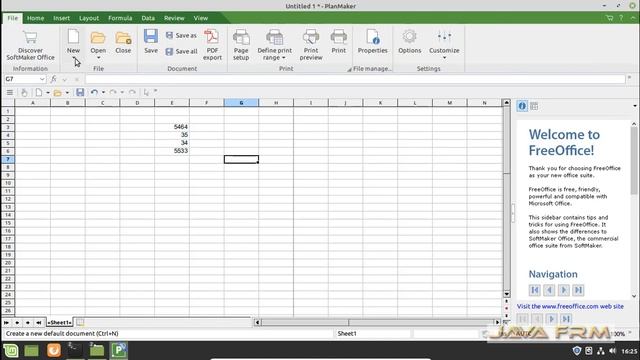Screen dimensions: 640x360
Task: Close the current document via Close icon
Action: tap(123, 38)
